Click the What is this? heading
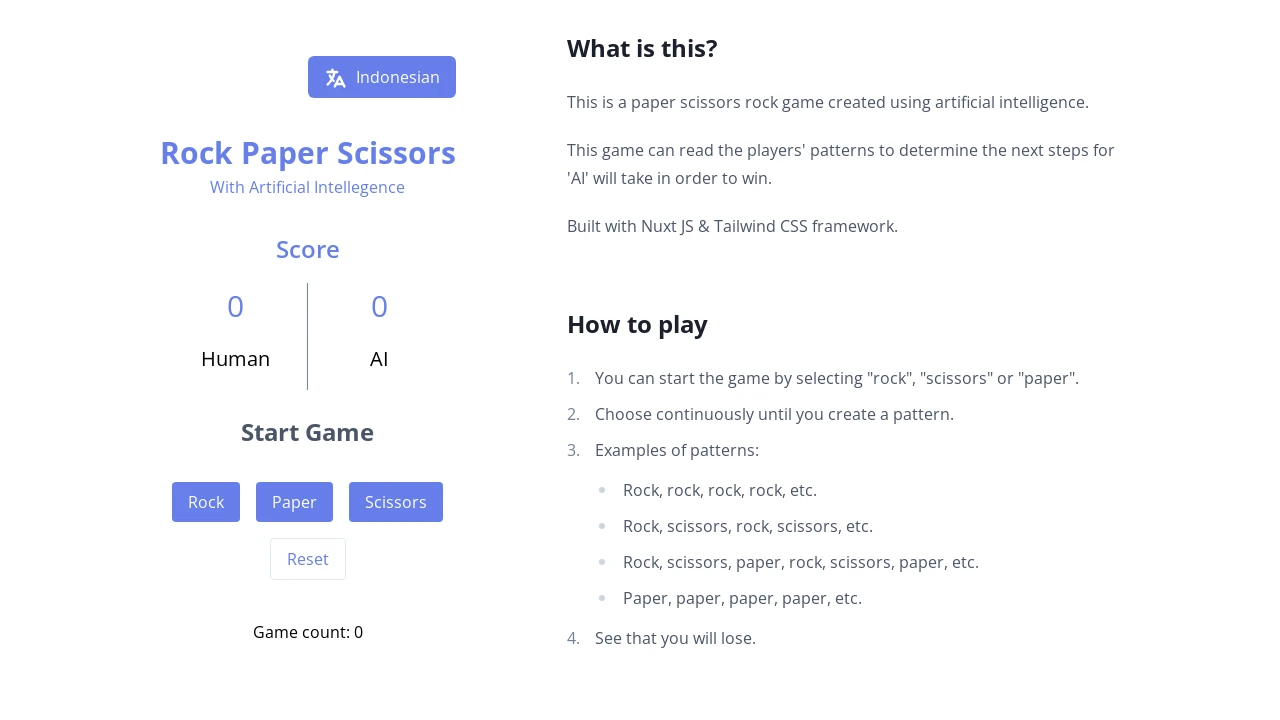1280x720 pixels. pyautogui.click(x=642, y=49)
